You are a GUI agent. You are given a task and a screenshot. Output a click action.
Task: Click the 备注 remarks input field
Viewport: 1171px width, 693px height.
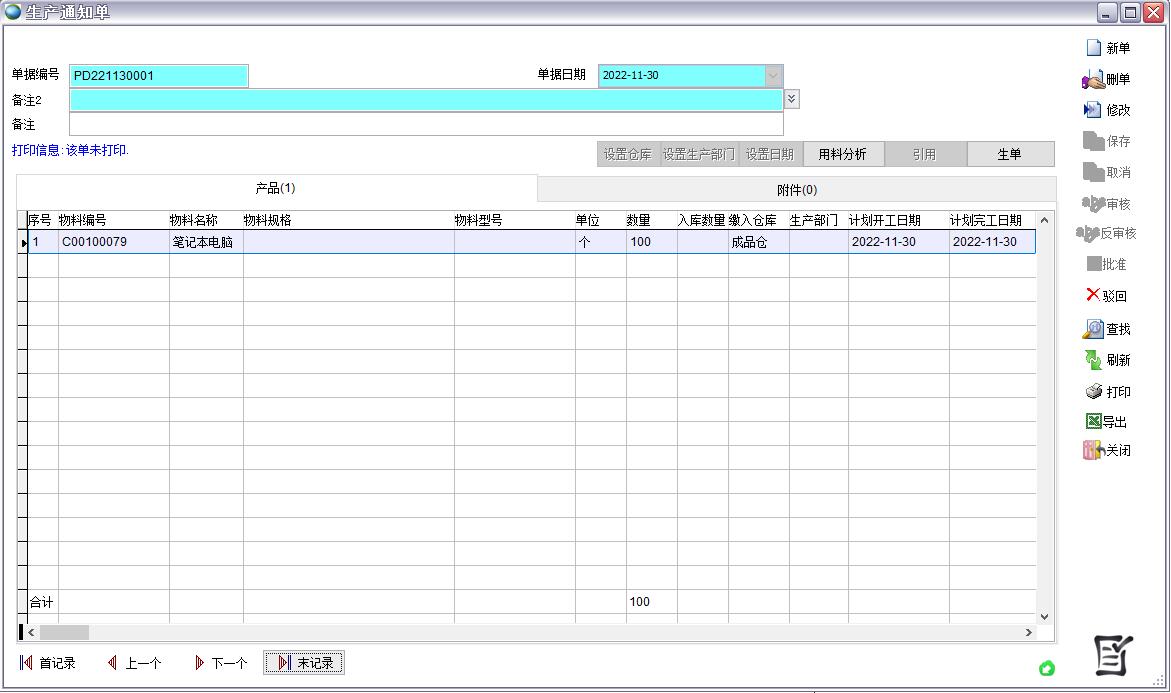click(425, 125)
